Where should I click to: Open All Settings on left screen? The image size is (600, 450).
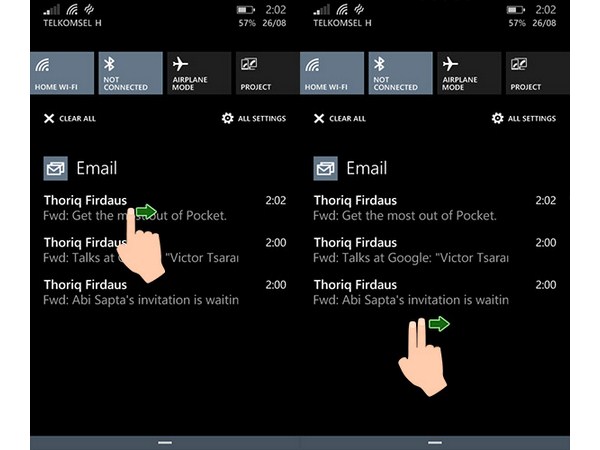click(253, 118)
